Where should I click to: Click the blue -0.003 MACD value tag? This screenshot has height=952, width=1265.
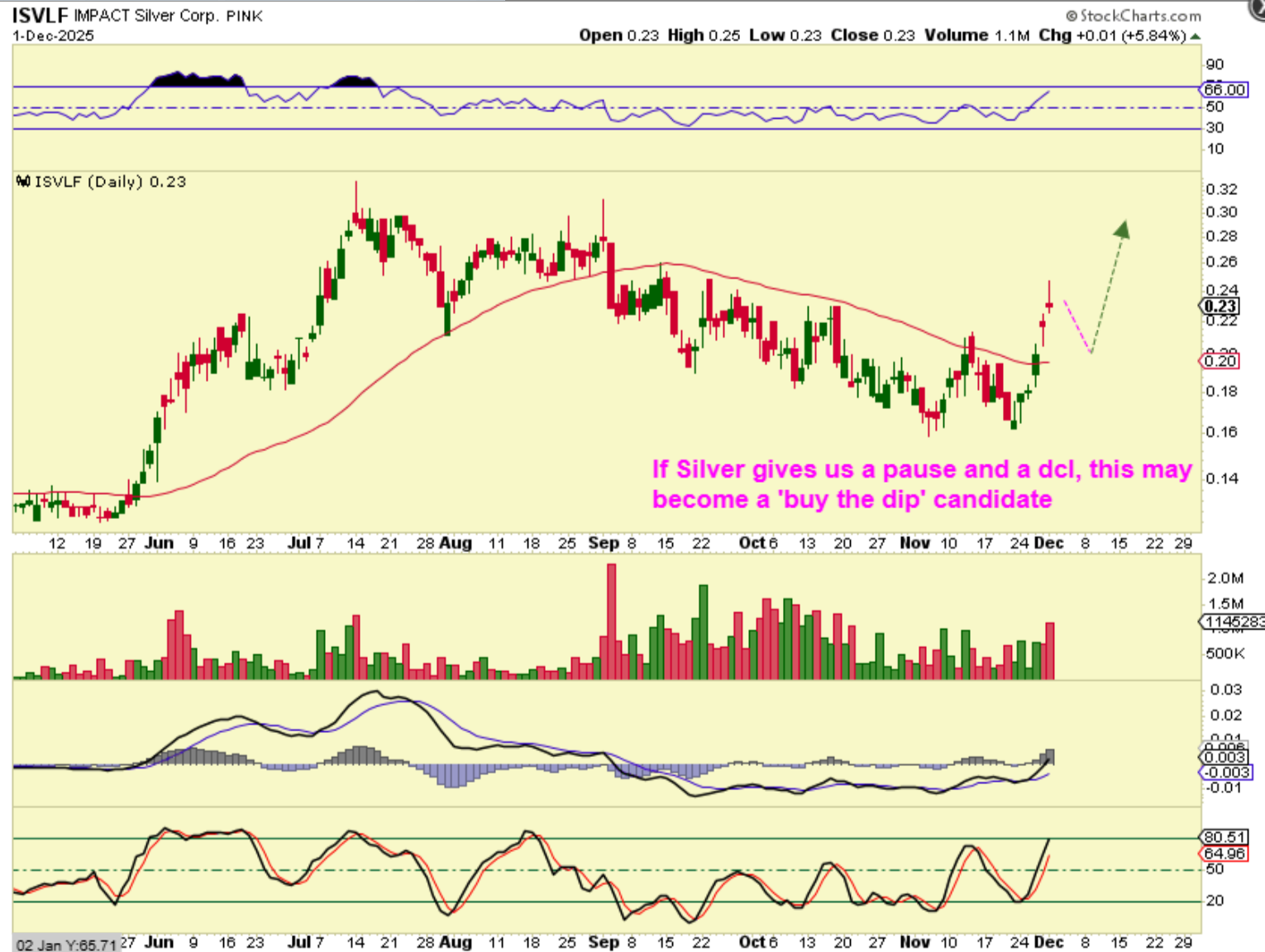coord(1225,772)
